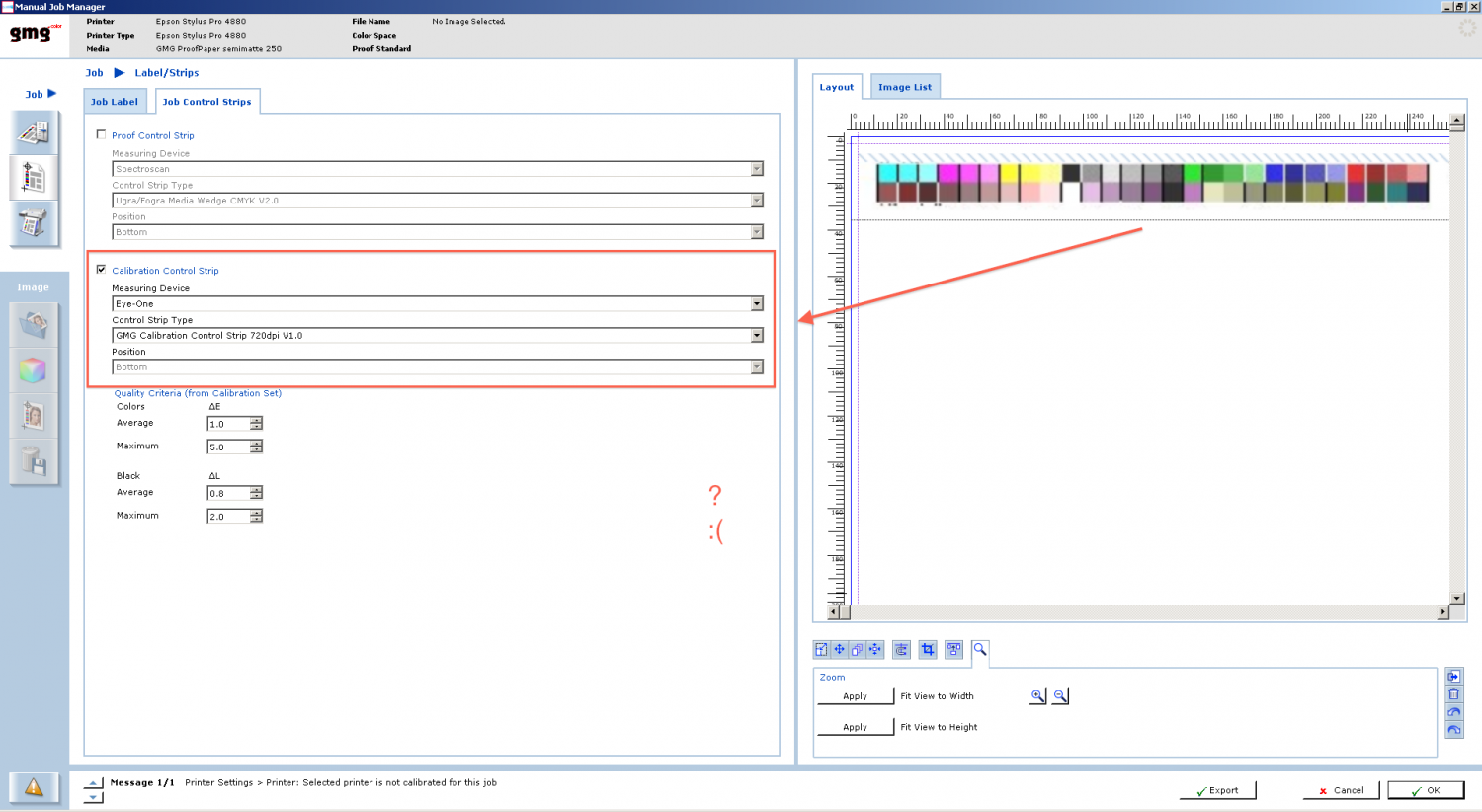The image size is (1482, 812).
Task: Apply Fit View to Height
Action: tap(855, 727)
